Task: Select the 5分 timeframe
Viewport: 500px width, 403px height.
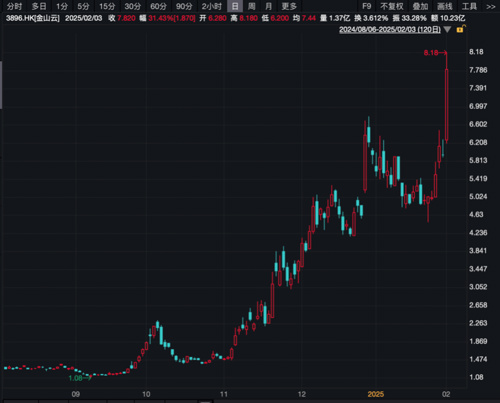Action: (83, 6)
